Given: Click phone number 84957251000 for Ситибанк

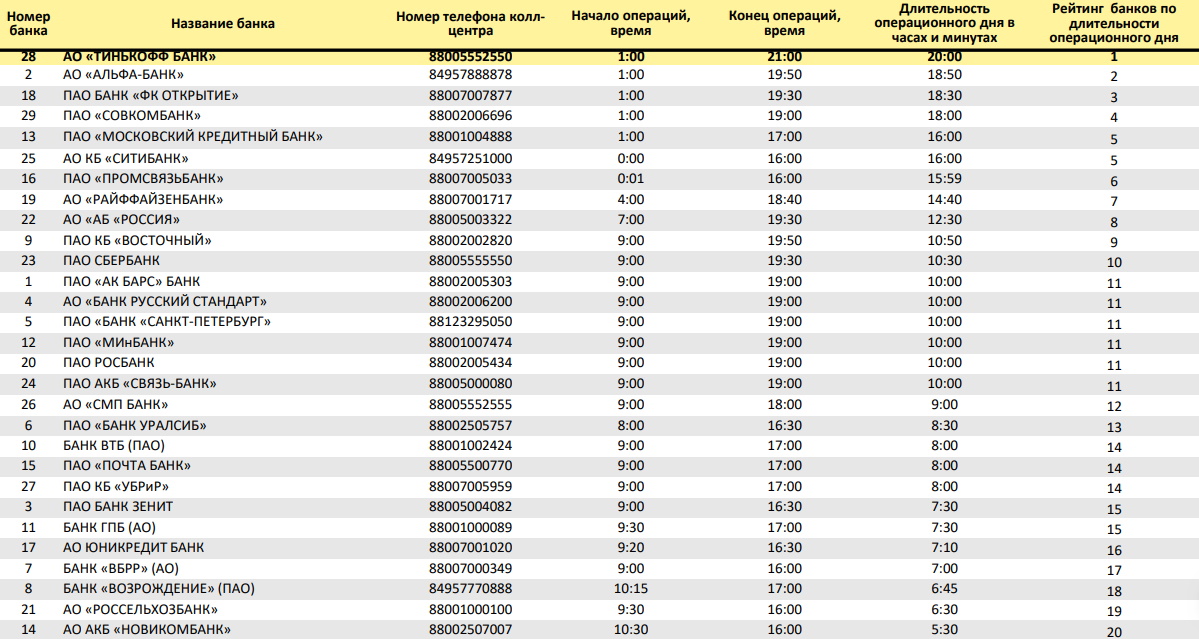Looking at the screenshot, I should tap(470, 158).
